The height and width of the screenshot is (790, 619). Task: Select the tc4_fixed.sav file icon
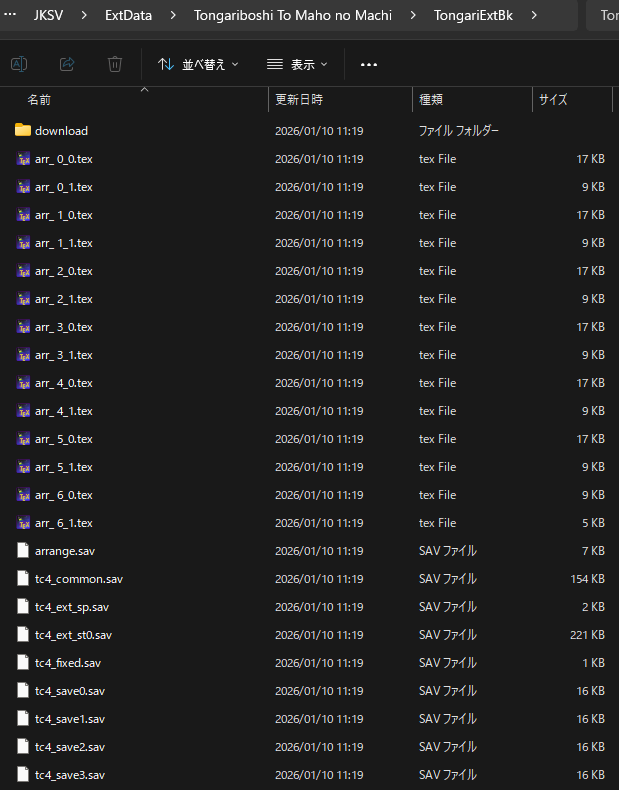[x=23, y=663]
